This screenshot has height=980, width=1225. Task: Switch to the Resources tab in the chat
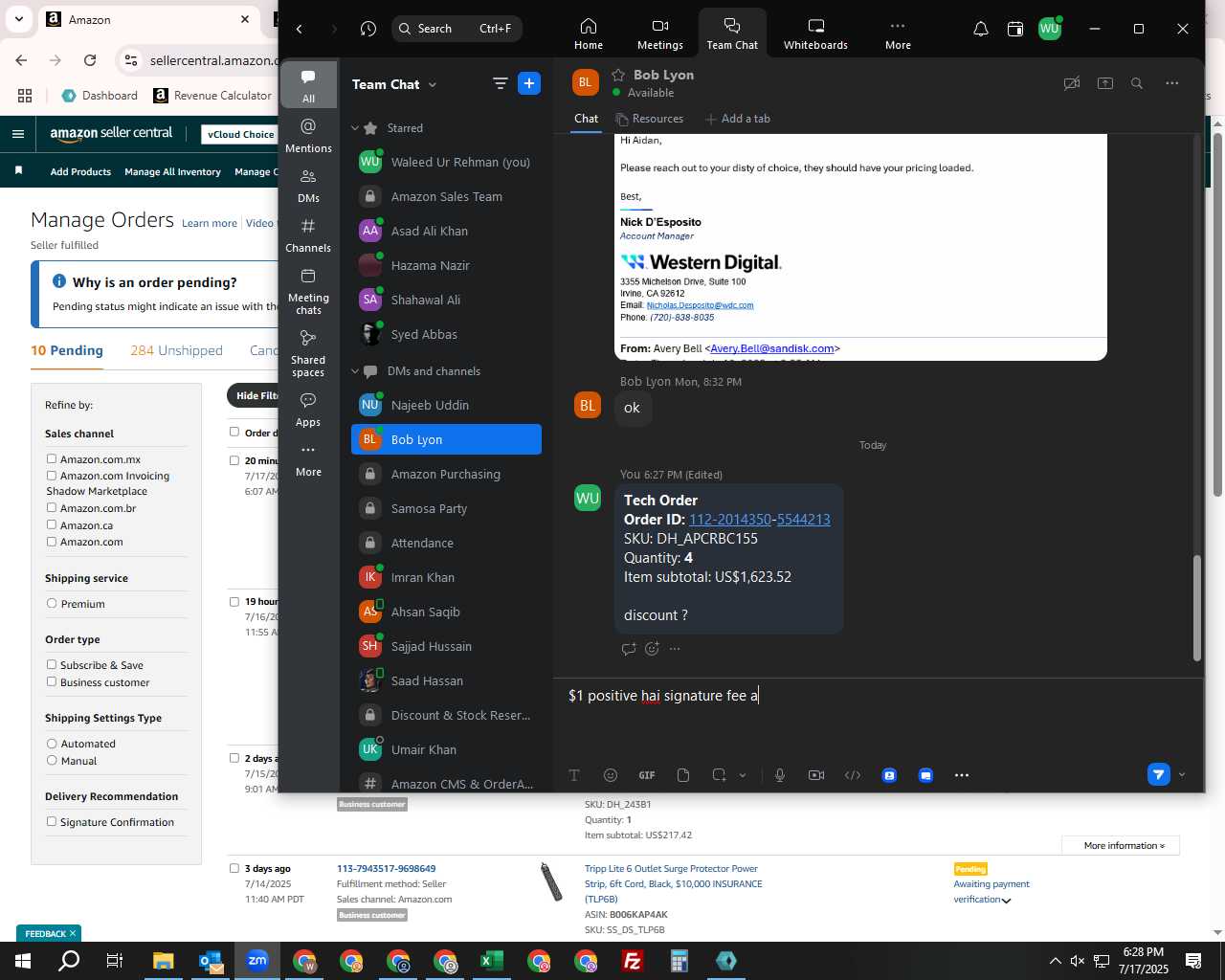pyautogui.click(x=650, y=119)
